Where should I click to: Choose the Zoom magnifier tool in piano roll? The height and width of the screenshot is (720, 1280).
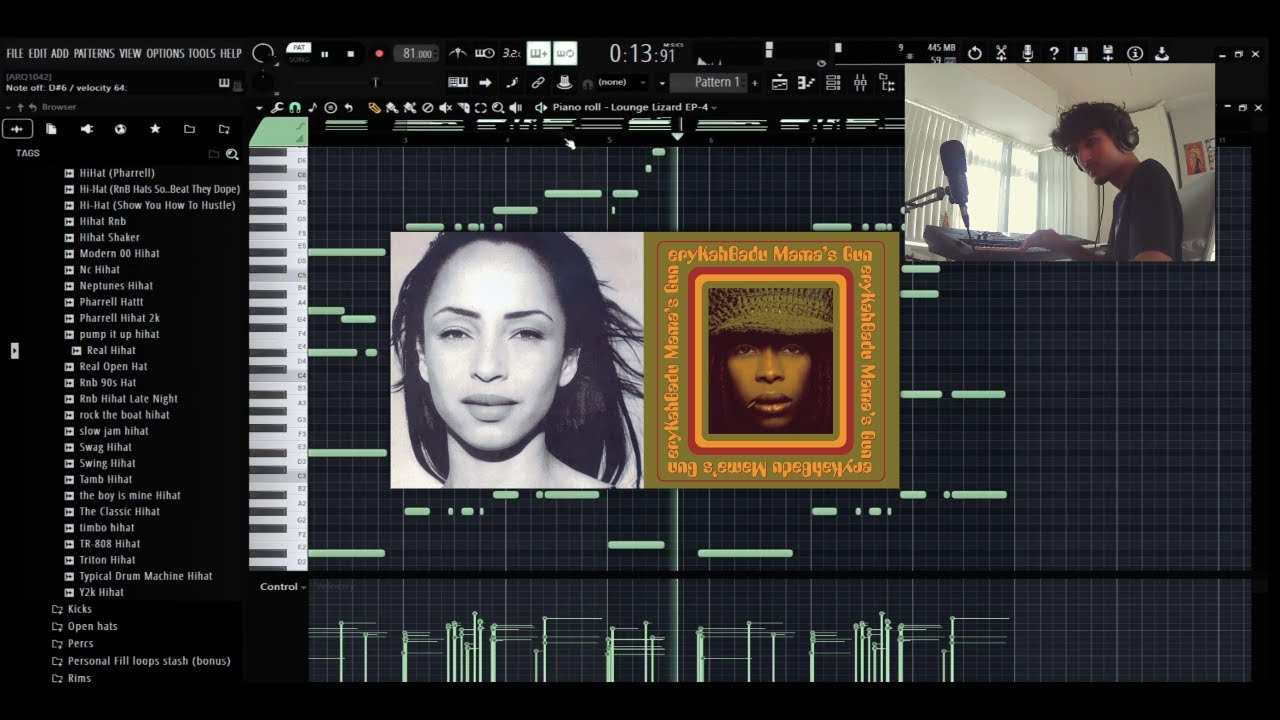click(498, 107)
